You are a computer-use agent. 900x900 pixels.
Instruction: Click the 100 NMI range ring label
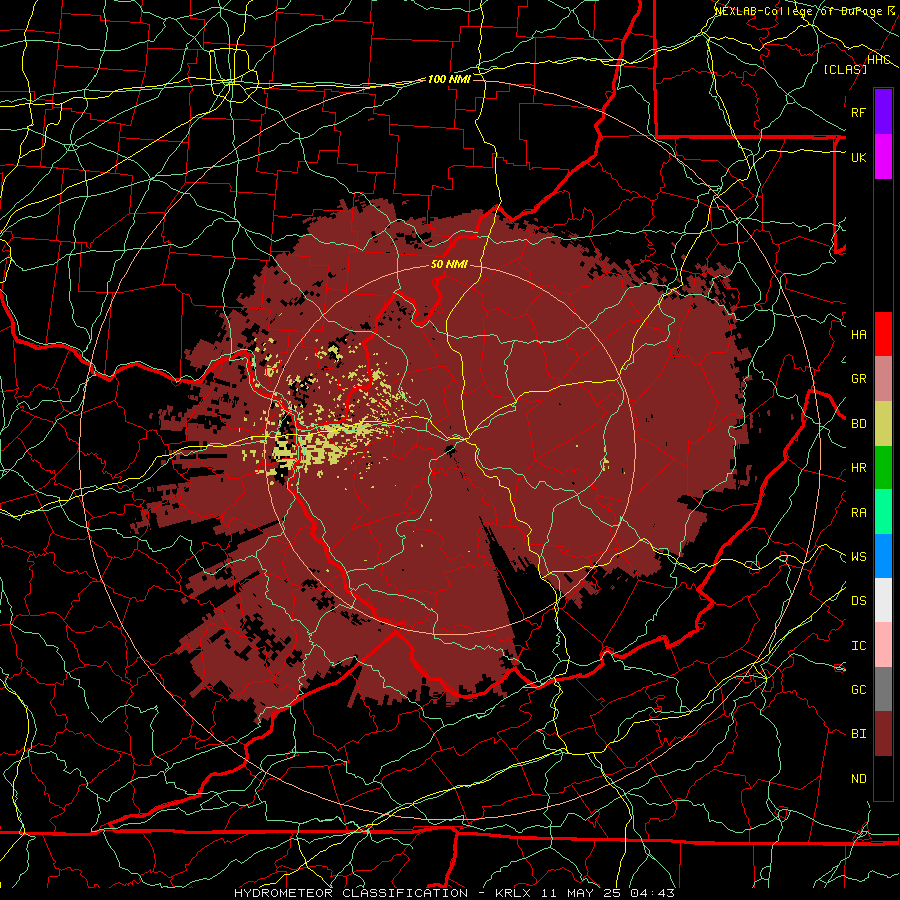coord(449,79)
